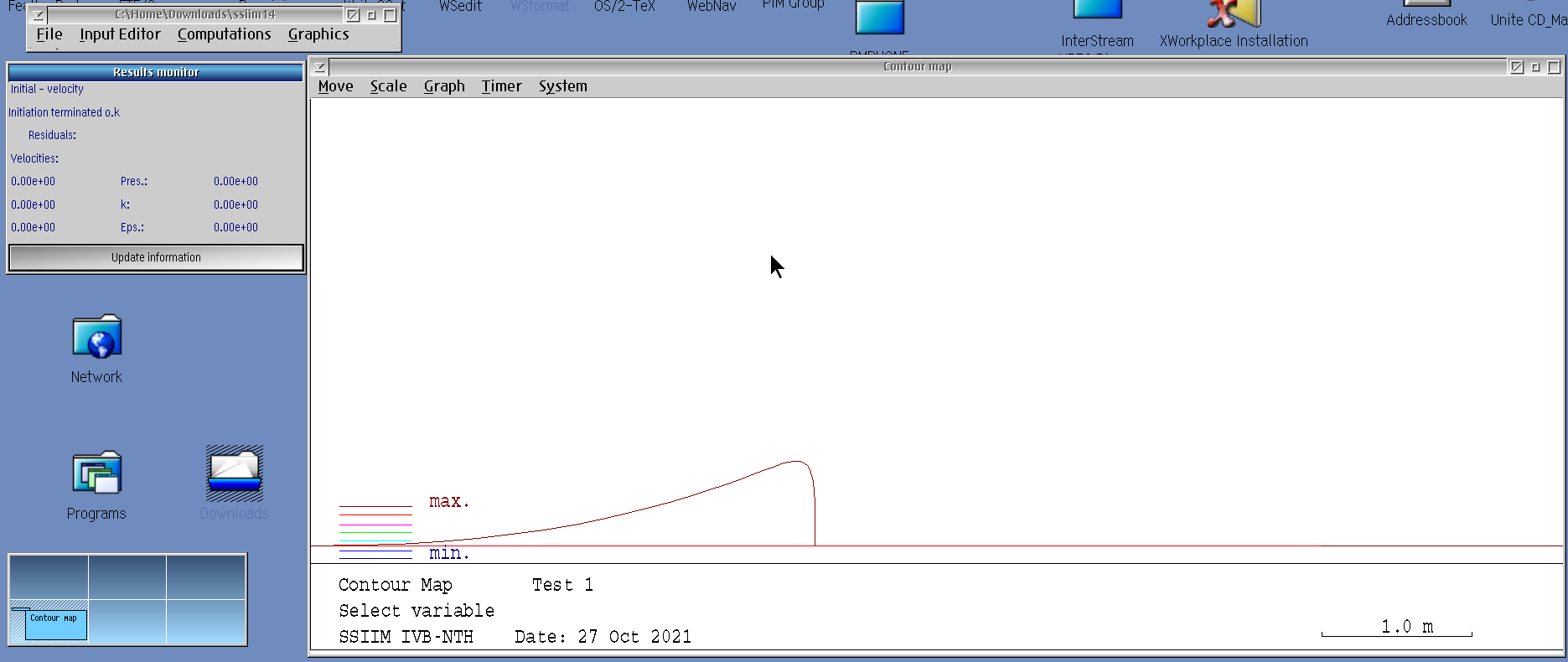Image resolution: width=1568 pixels, height=662 pixels.
Task: Click SSIIM window hide button
Action: [353, 15]
